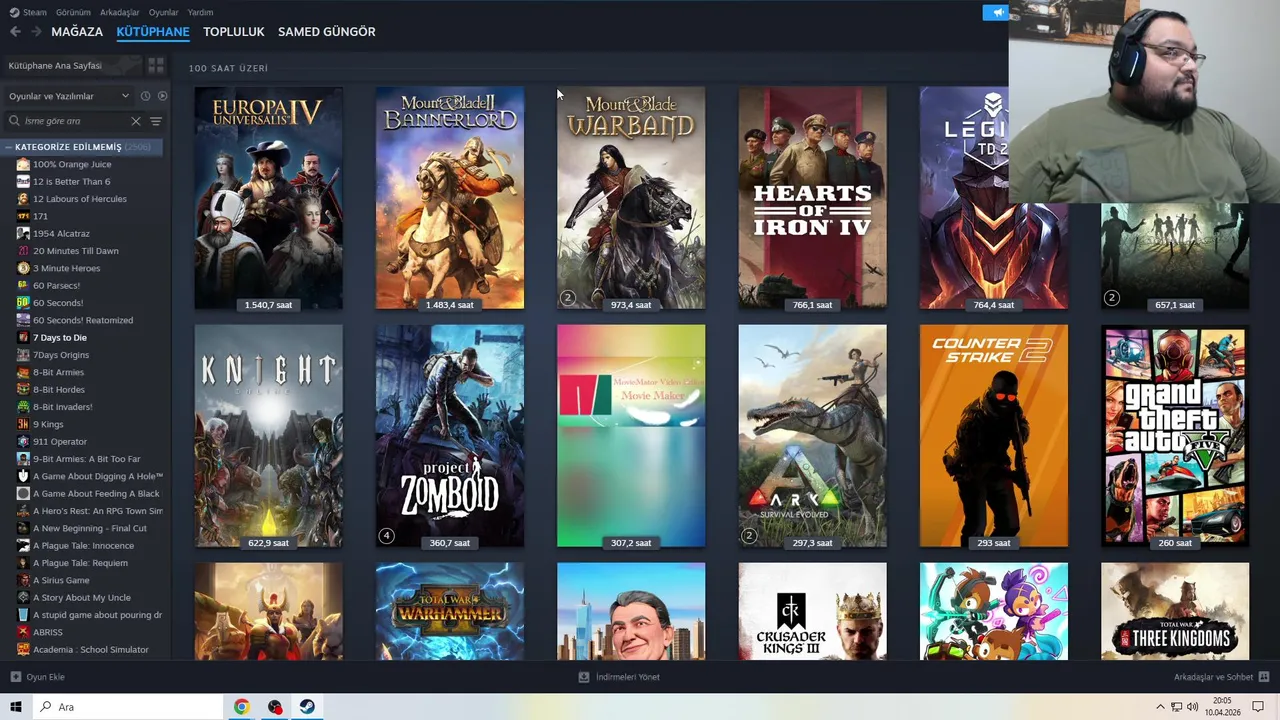Image resolution: width=1280 pixels, height=720 pixels.
Task: Click the downloads icon beside İndirmeleri Yönet
Action: click(584, 677)
